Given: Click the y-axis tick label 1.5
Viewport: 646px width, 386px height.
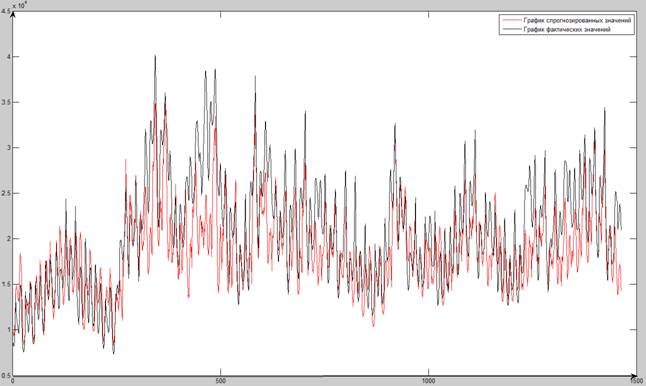Looking at the screenshot, I should [6, 284].
